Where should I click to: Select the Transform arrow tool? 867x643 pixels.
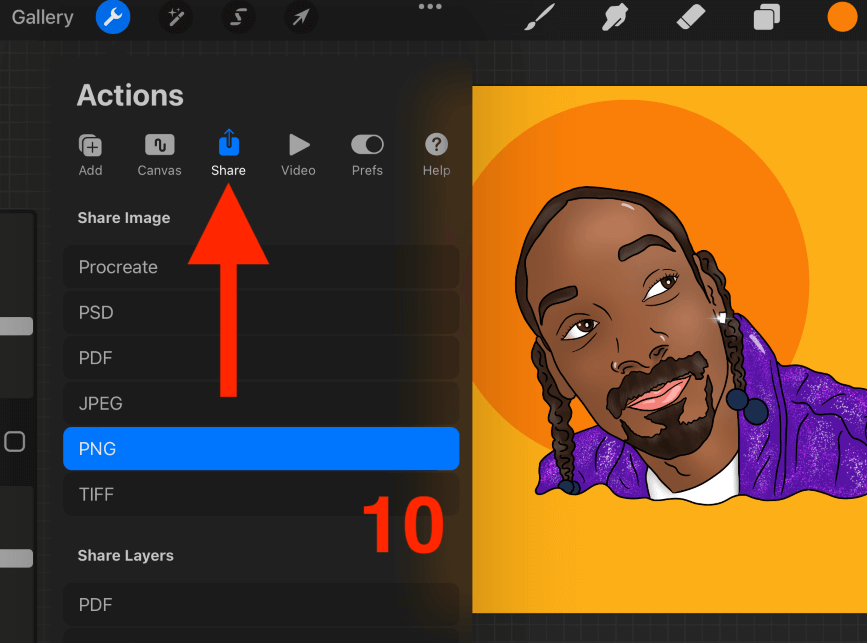point(300,17)
